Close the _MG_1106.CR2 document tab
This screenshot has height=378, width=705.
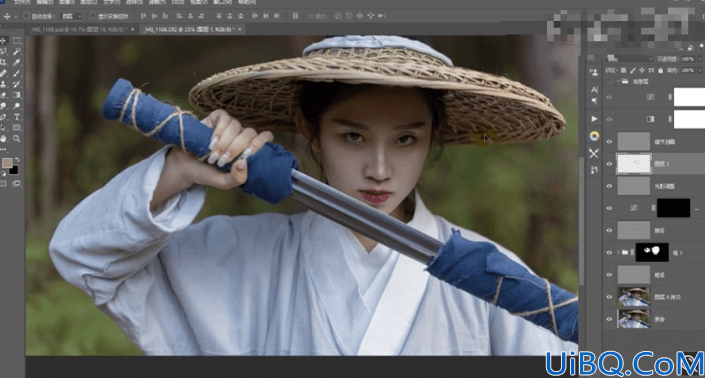[240, 29]
